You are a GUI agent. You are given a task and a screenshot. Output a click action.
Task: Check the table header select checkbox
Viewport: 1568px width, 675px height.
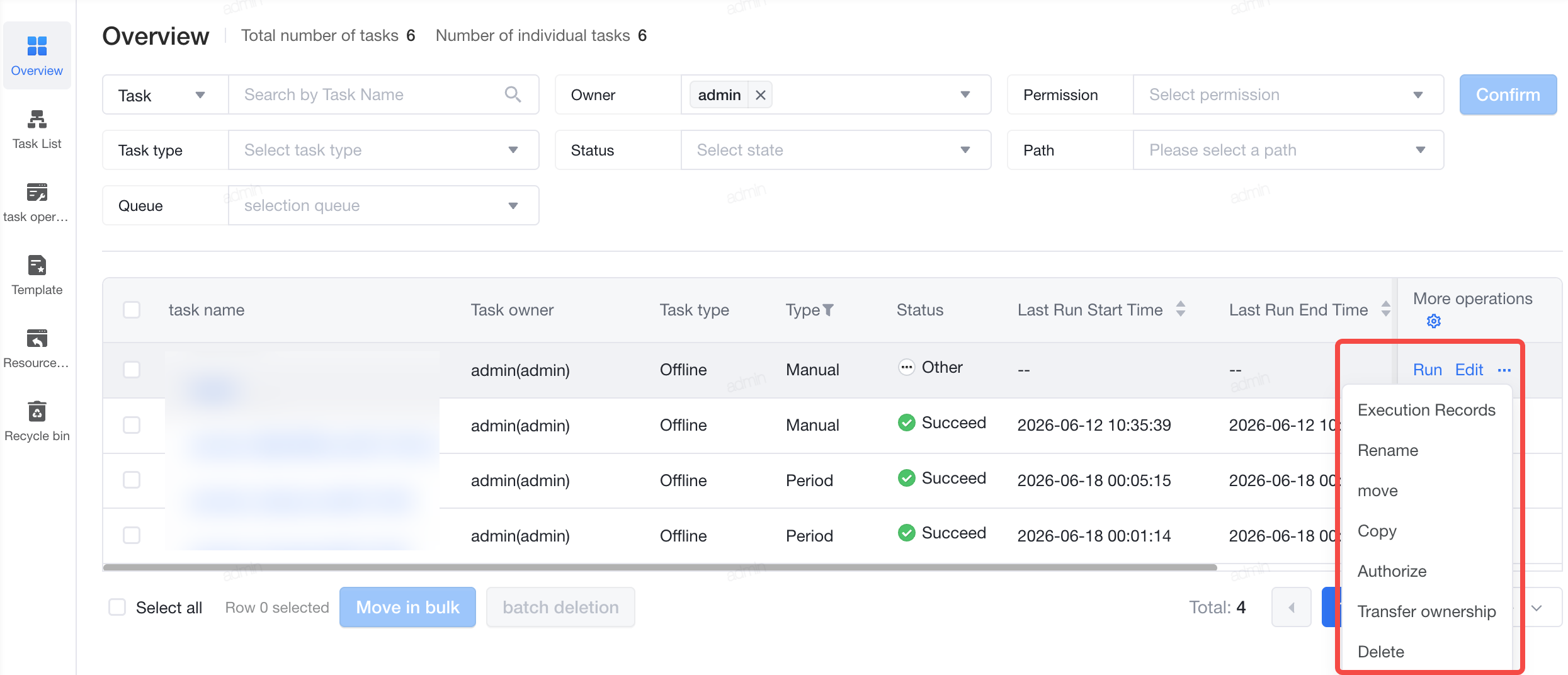click(x=132, y=310)
